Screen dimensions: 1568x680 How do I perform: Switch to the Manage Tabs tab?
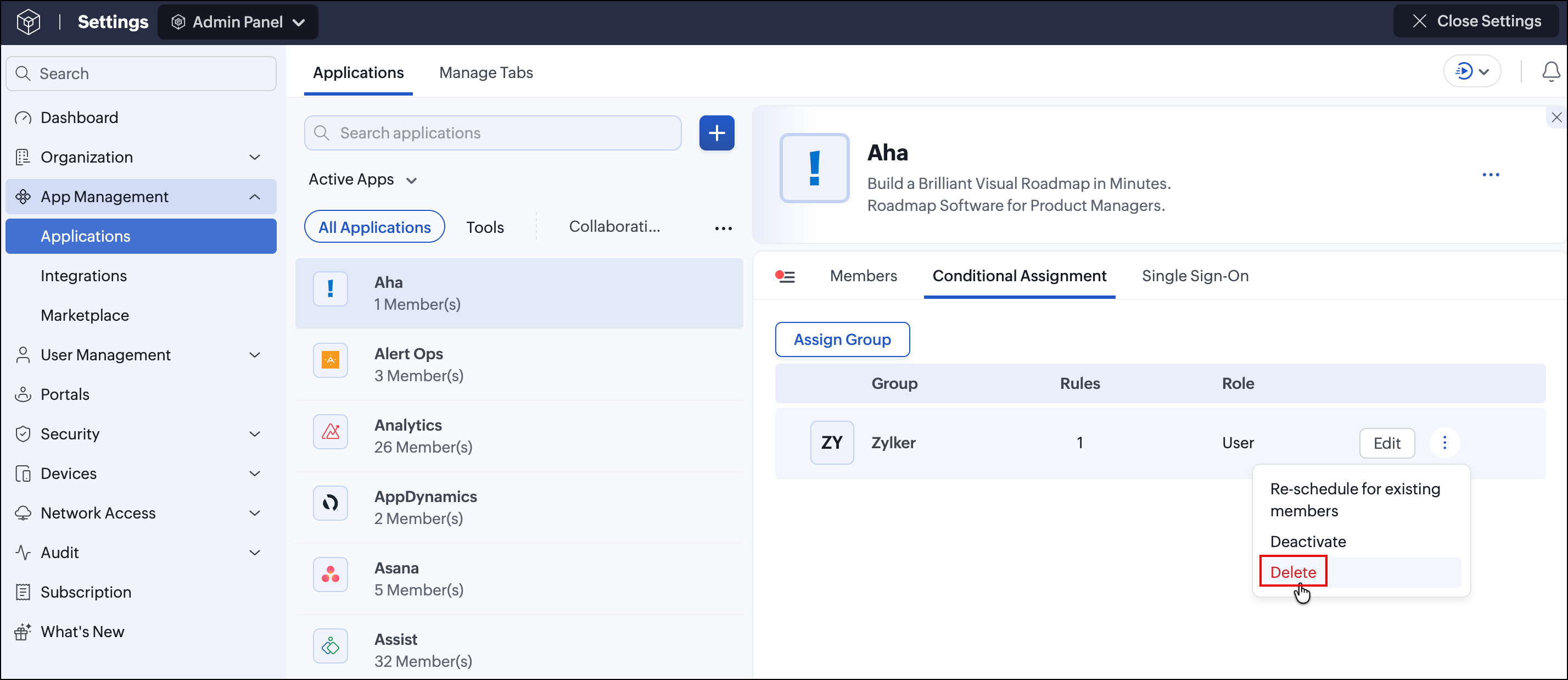[x=486, y=73]
